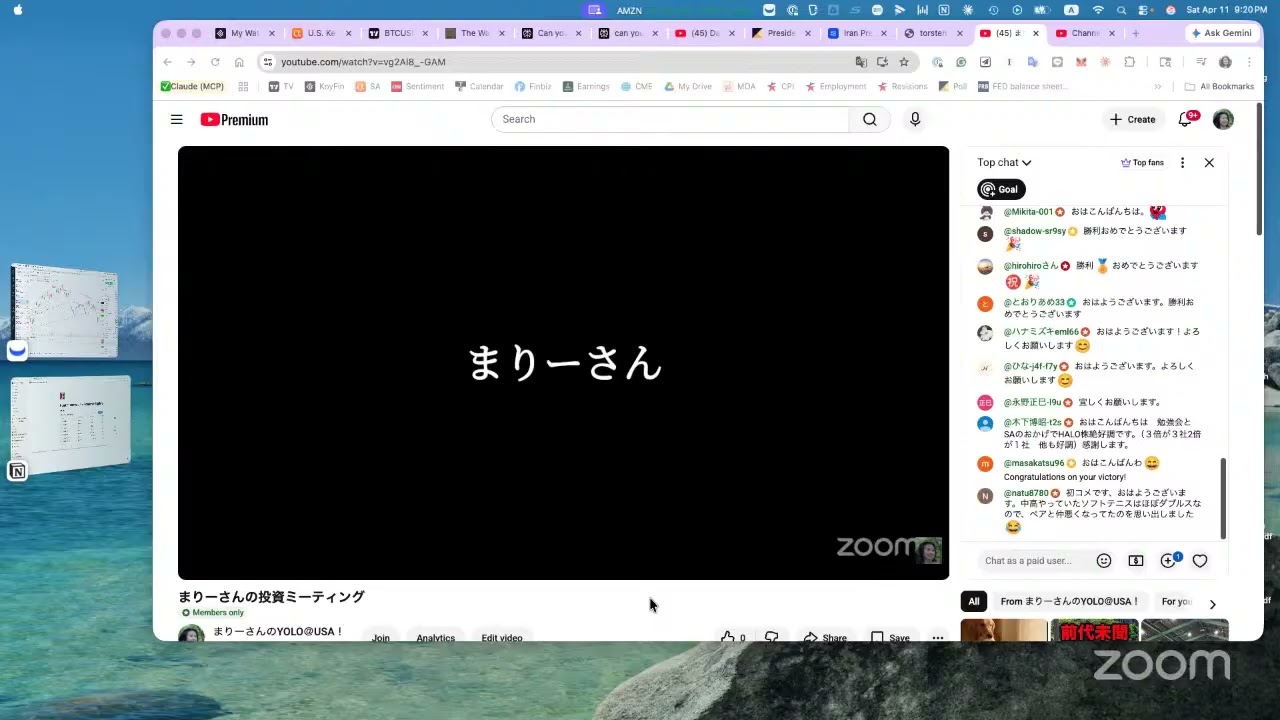Send a heart reaction in chat
The height and width of the screenshot is (720, 1280).
(x=1200, y=561)
